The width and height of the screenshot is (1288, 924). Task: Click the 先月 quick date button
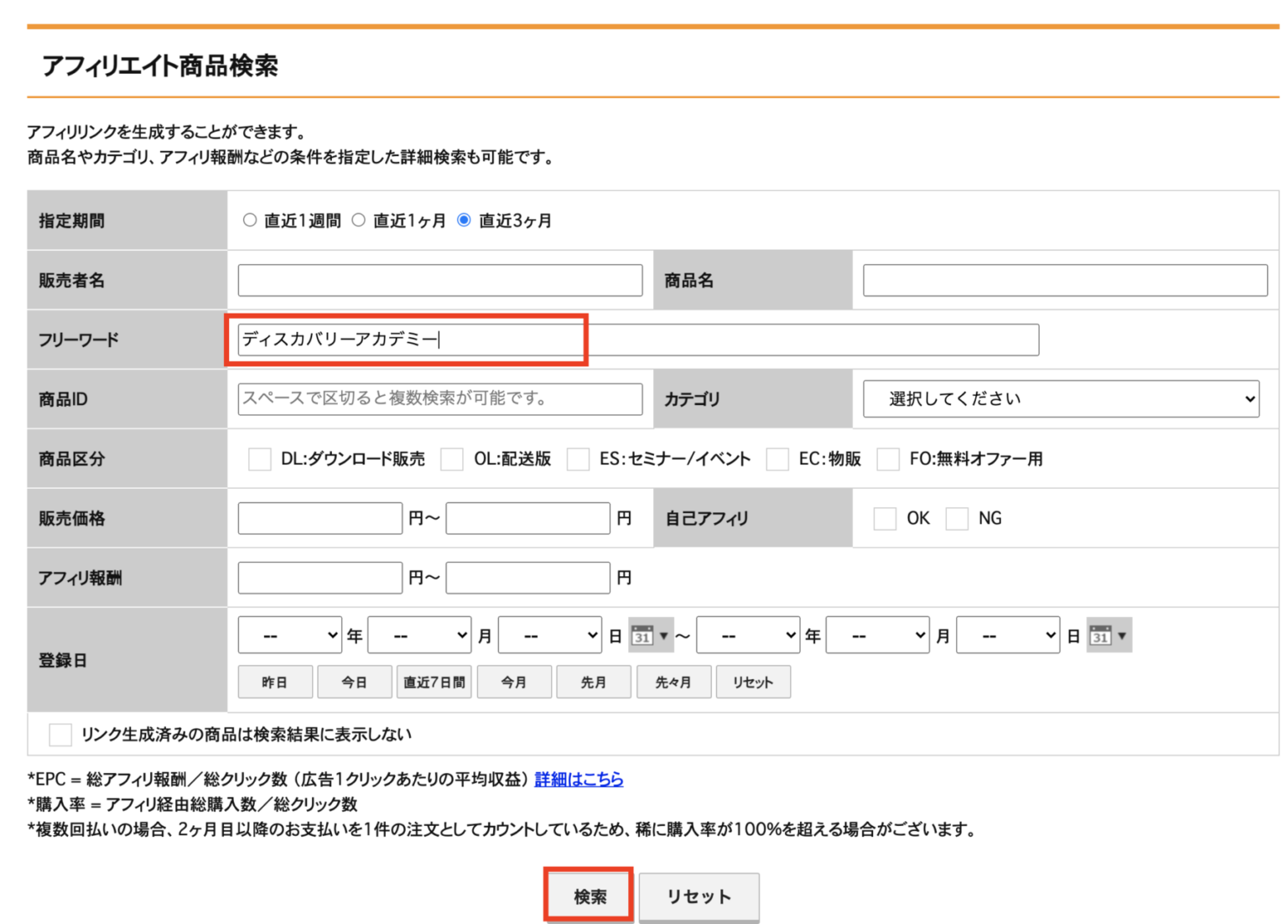coord(594,682)
